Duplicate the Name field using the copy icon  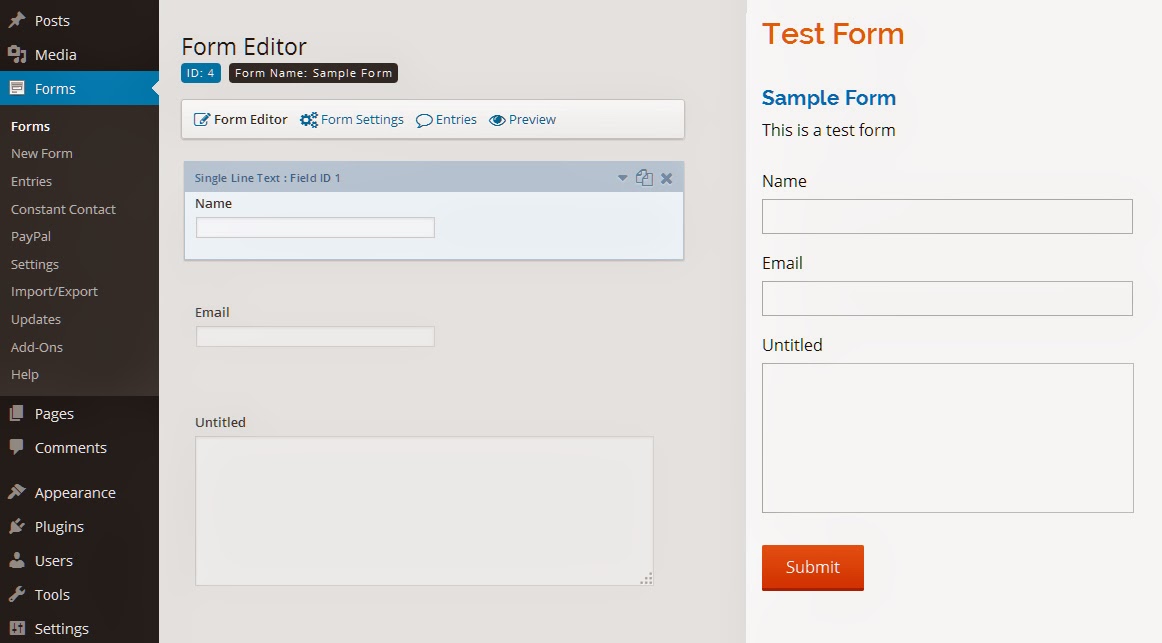645,177
